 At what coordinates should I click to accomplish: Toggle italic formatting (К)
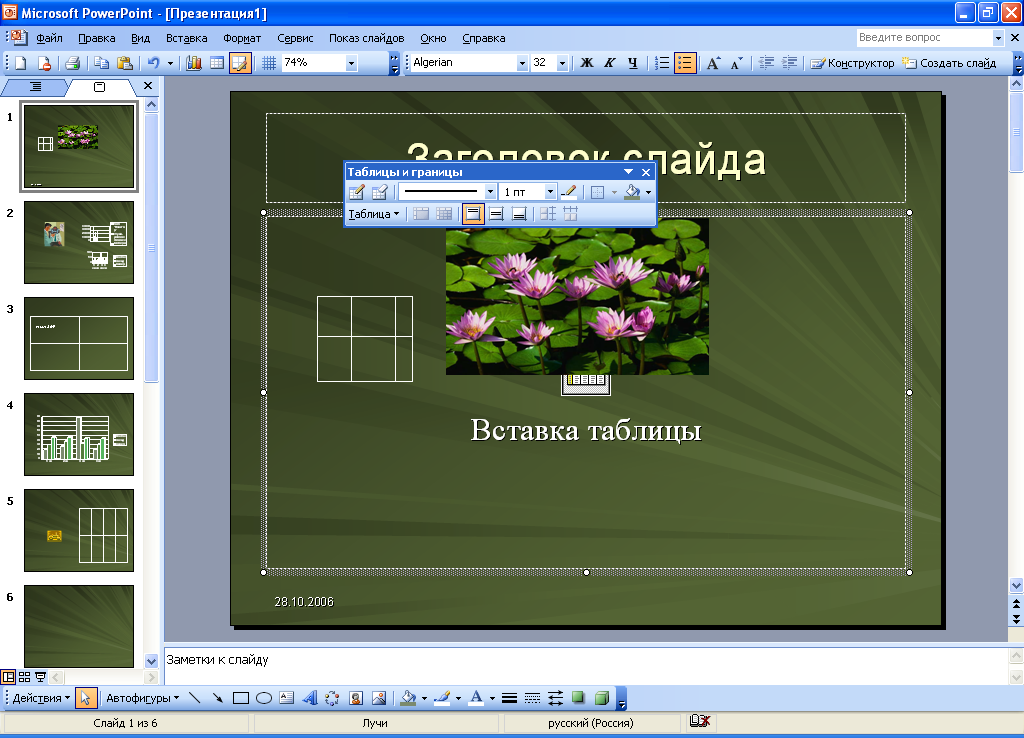(x=609, y=63)
